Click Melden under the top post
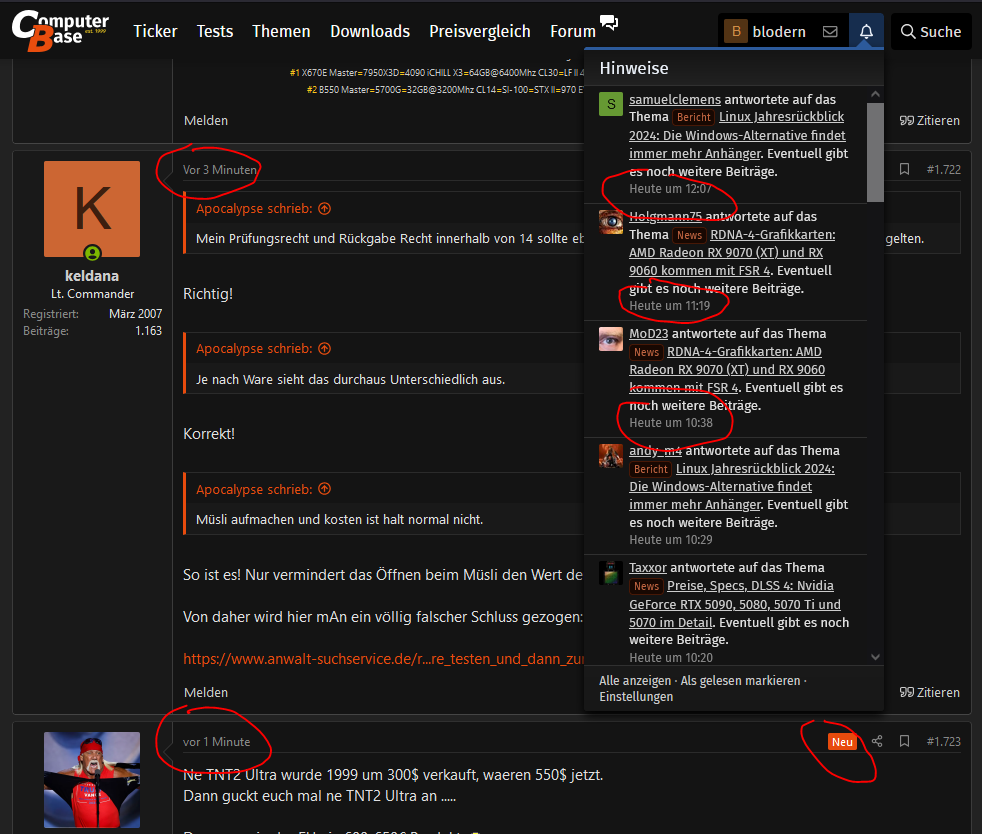This screenshot has height=834, width=982. click(x=206, y=120)
